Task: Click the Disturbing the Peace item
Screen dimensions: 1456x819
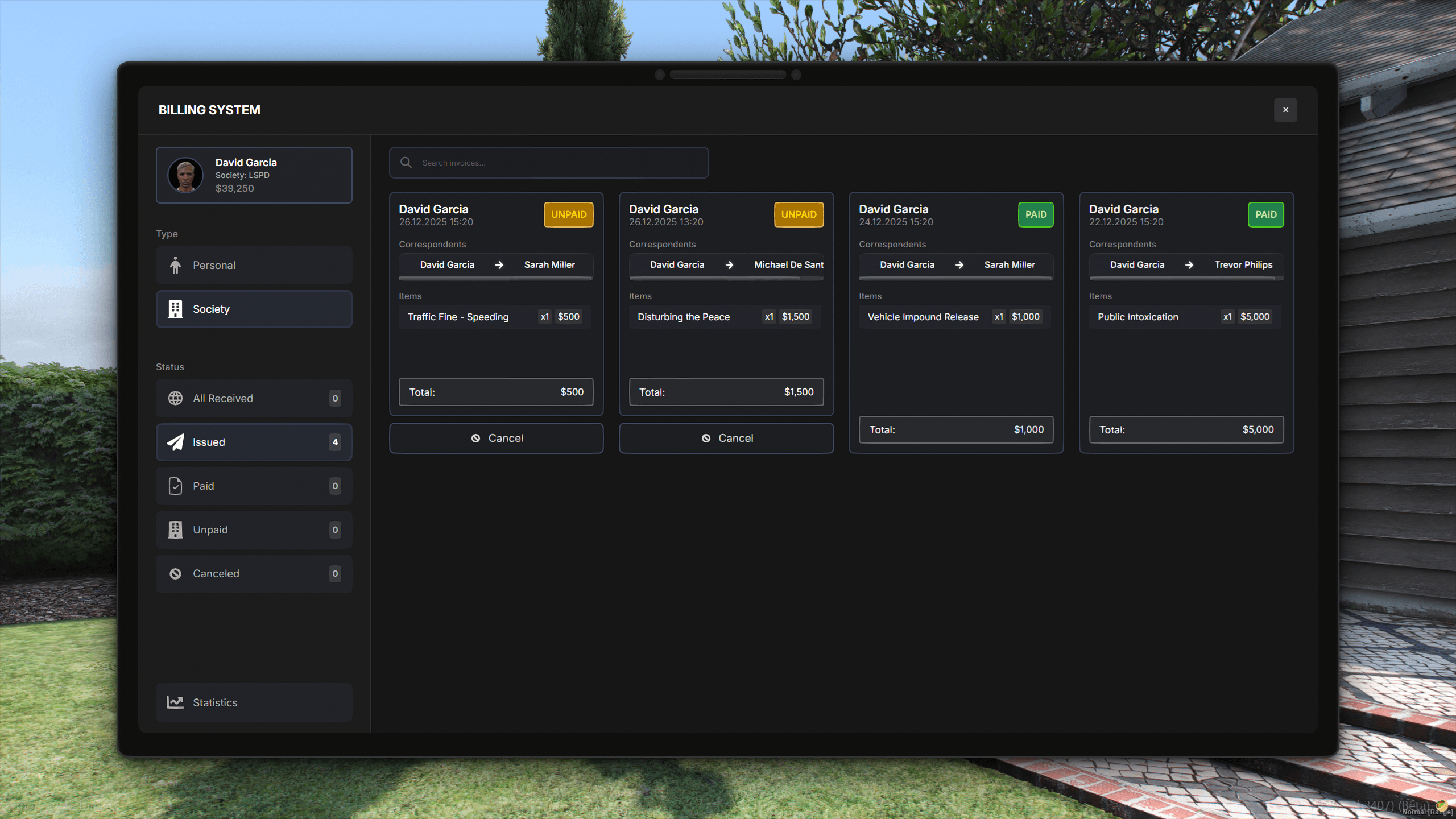Action: 725,317
